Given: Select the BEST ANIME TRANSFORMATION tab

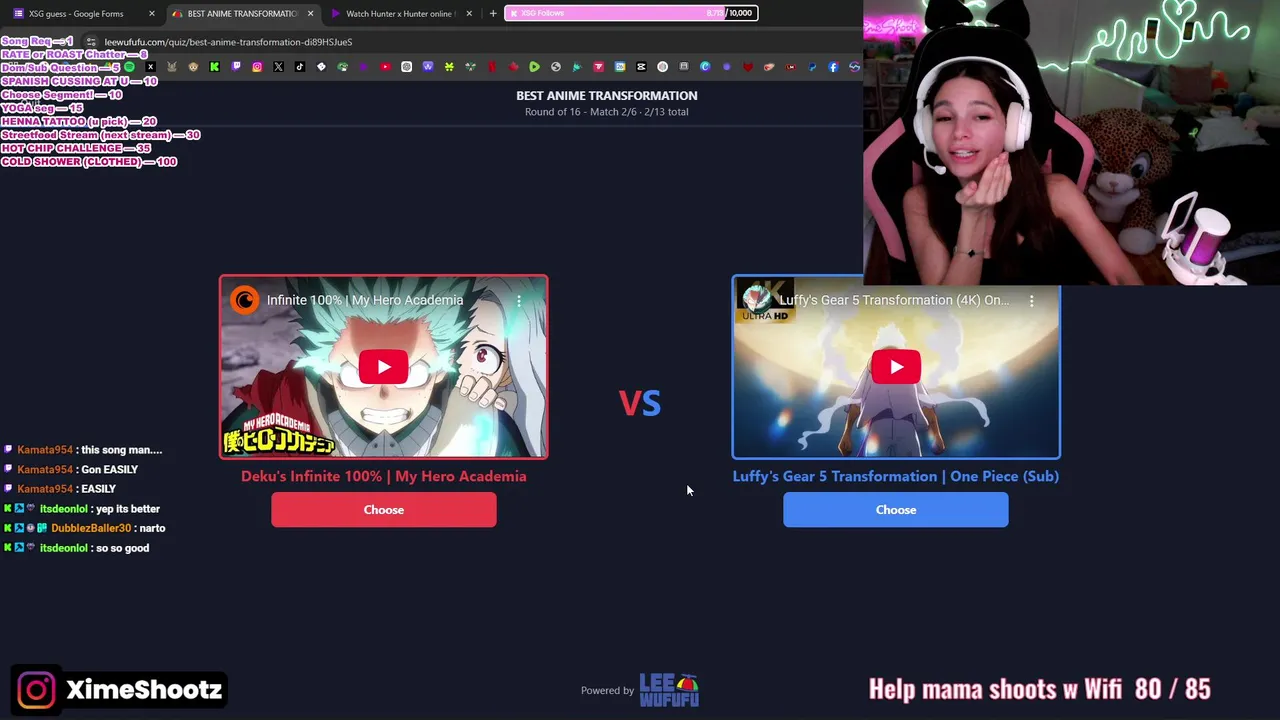Looking at the screenshot, I should click(242, 13).
